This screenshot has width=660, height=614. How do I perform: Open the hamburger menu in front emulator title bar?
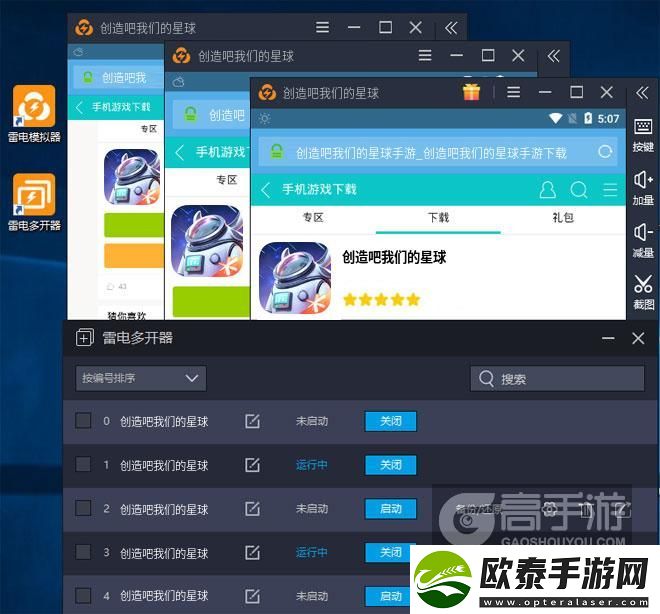point(514,92)
